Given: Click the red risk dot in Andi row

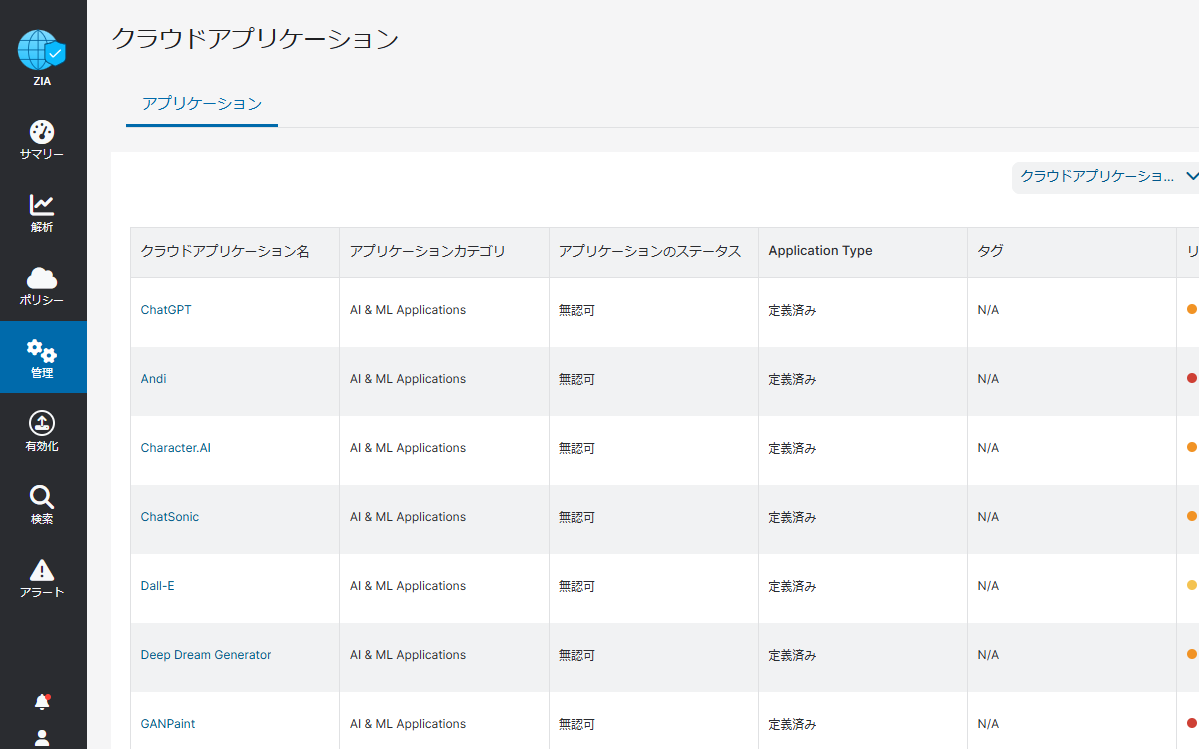Looking at the screenshot, I should coord(1191,378).
